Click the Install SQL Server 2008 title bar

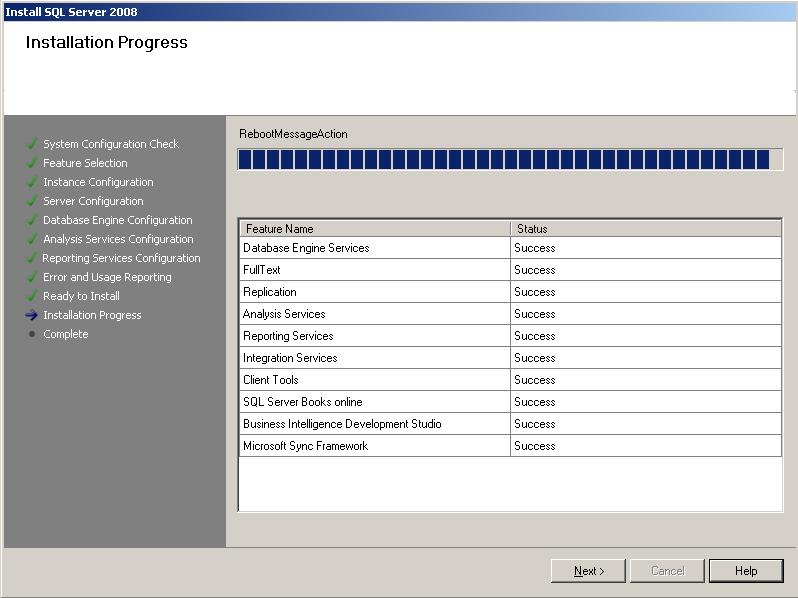click(x=399, y=12)
